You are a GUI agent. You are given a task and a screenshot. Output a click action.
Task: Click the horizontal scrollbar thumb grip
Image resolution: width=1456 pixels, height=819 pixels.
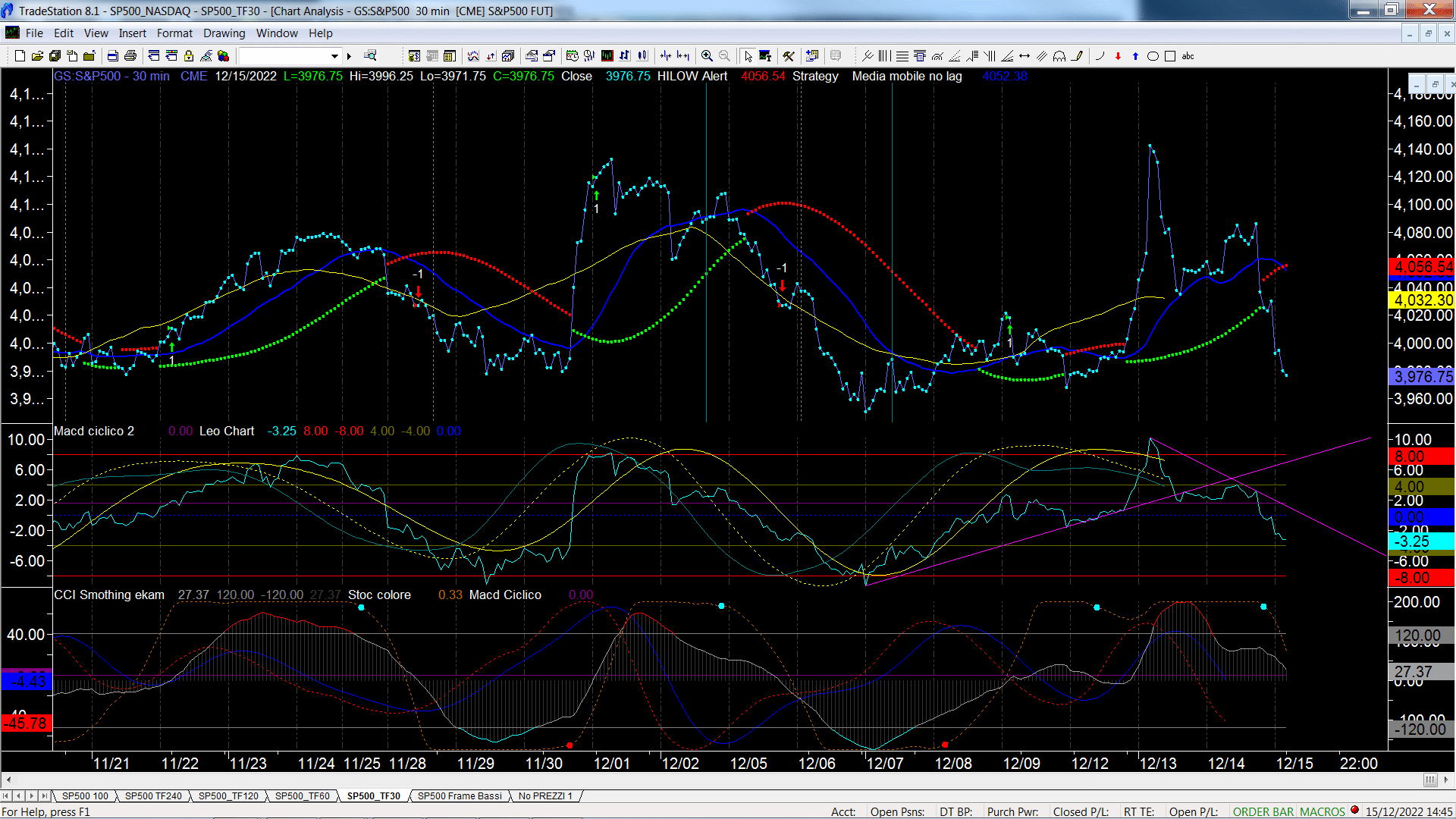[x=1430, y=780]
